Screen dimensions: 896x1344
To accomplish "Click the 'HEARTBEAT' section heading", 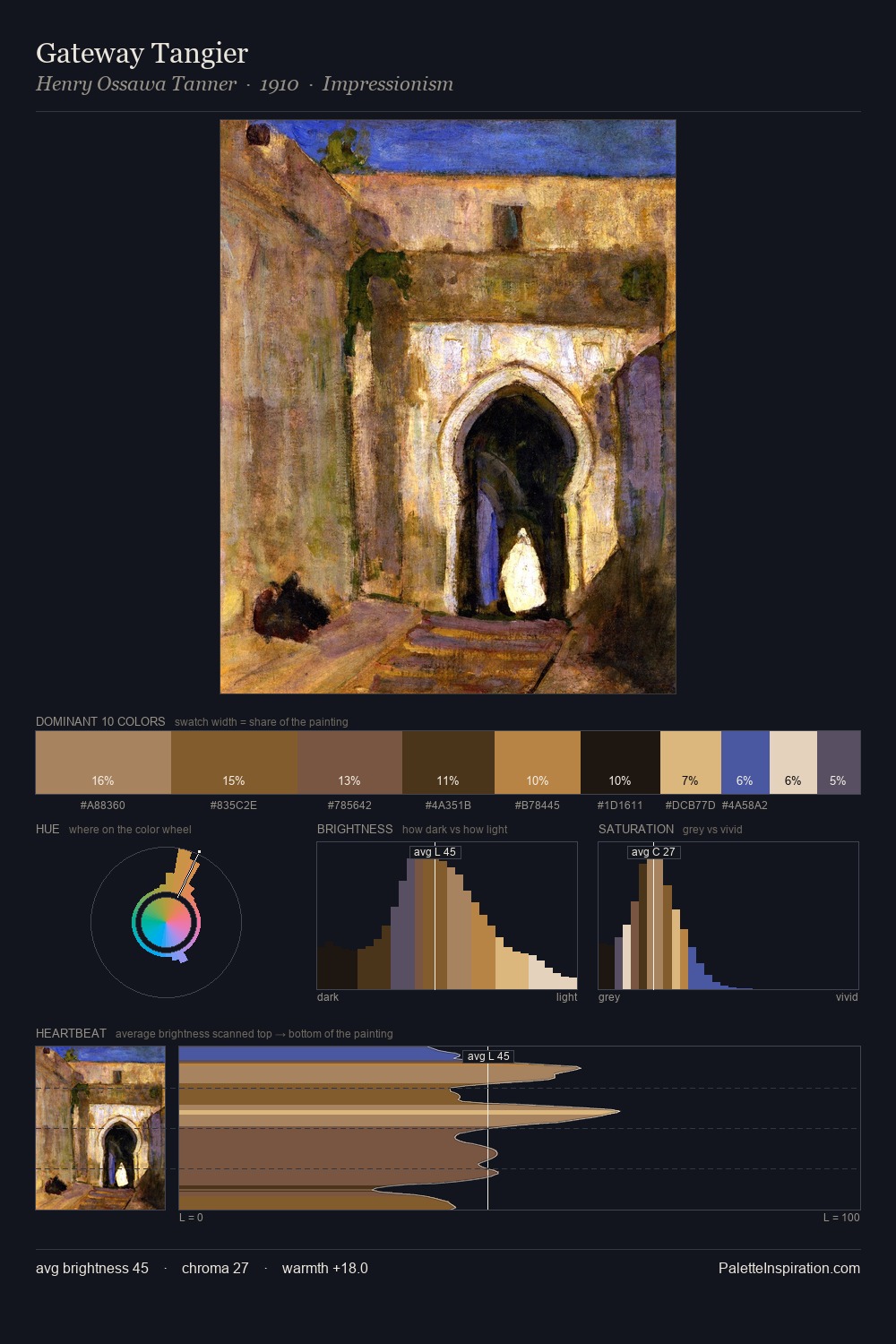I will tap(71, 1033).
